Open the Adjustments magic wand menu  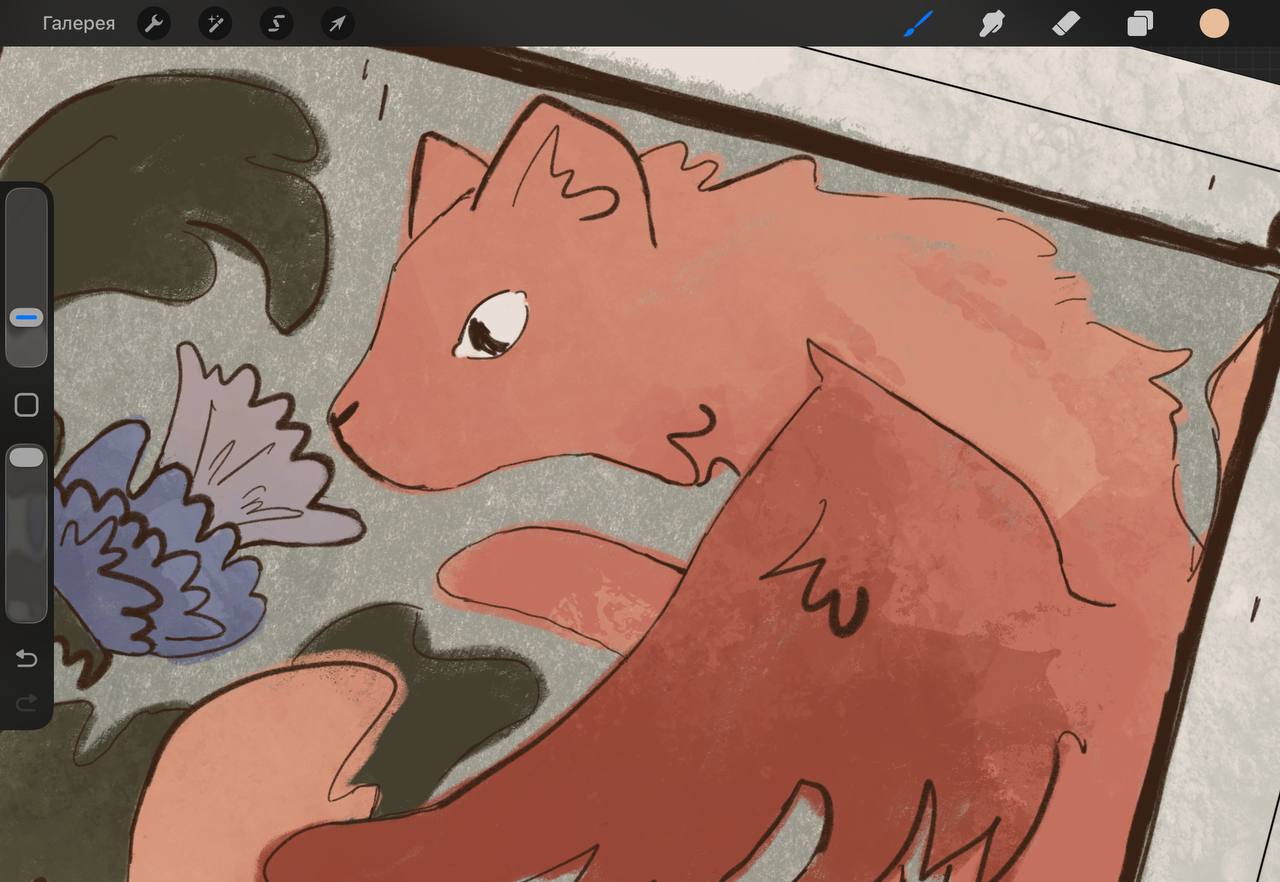[x=215, y=23]
